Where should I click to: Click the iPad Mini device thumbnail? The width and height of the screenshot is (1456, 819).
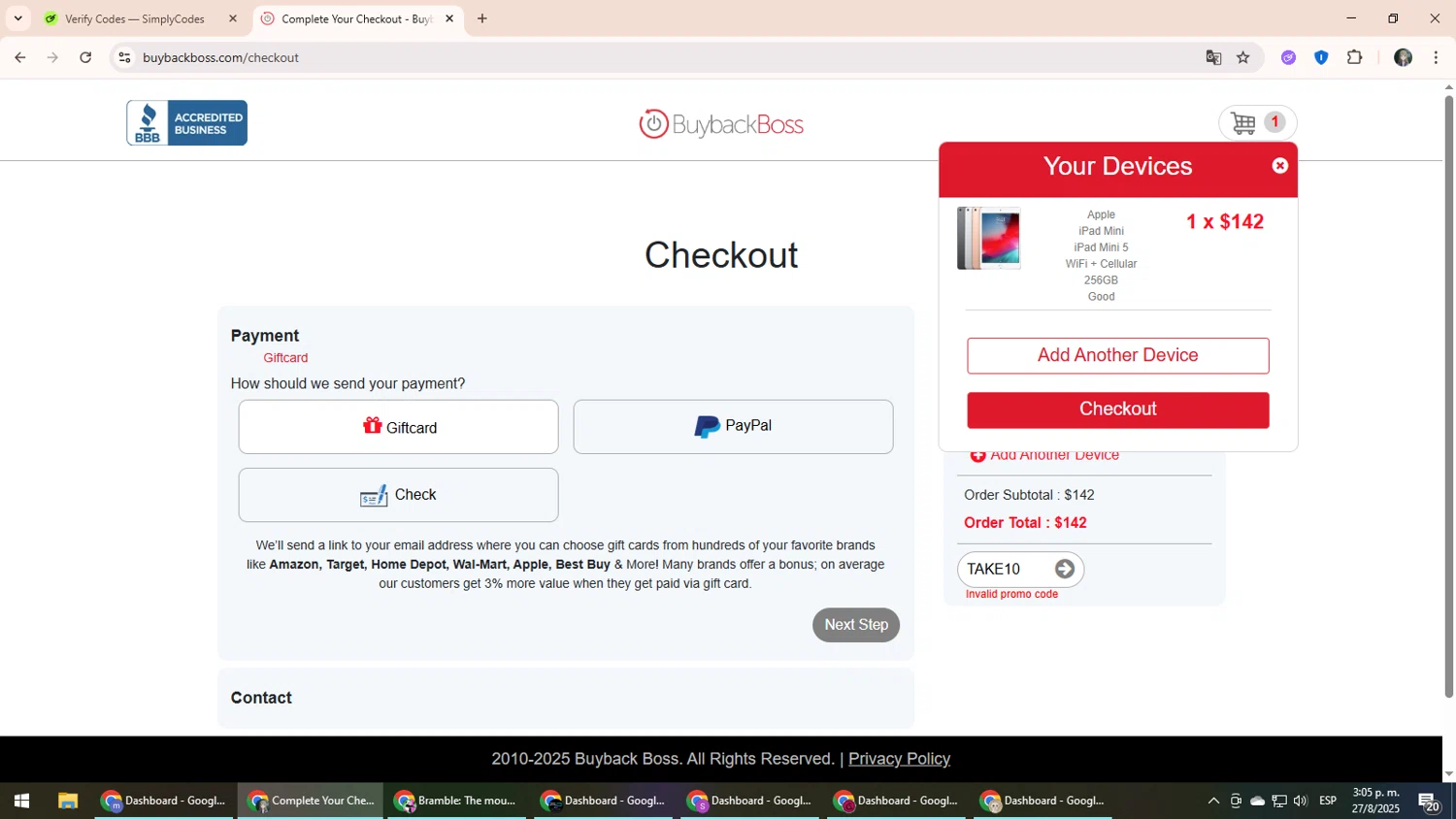(x=988, y=238)
